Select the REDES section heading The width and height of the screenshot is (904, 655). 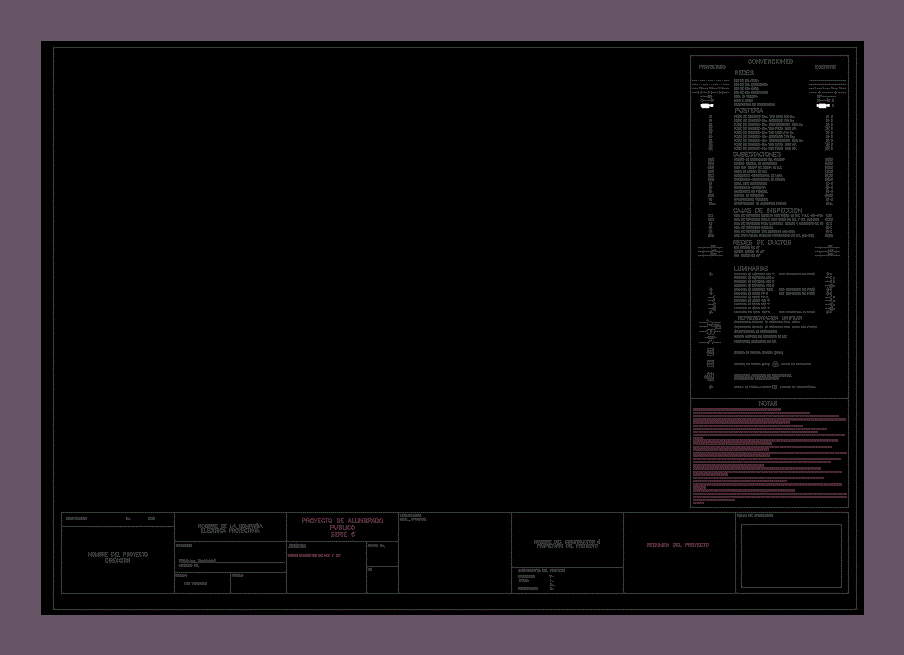(x=744, y=73)
